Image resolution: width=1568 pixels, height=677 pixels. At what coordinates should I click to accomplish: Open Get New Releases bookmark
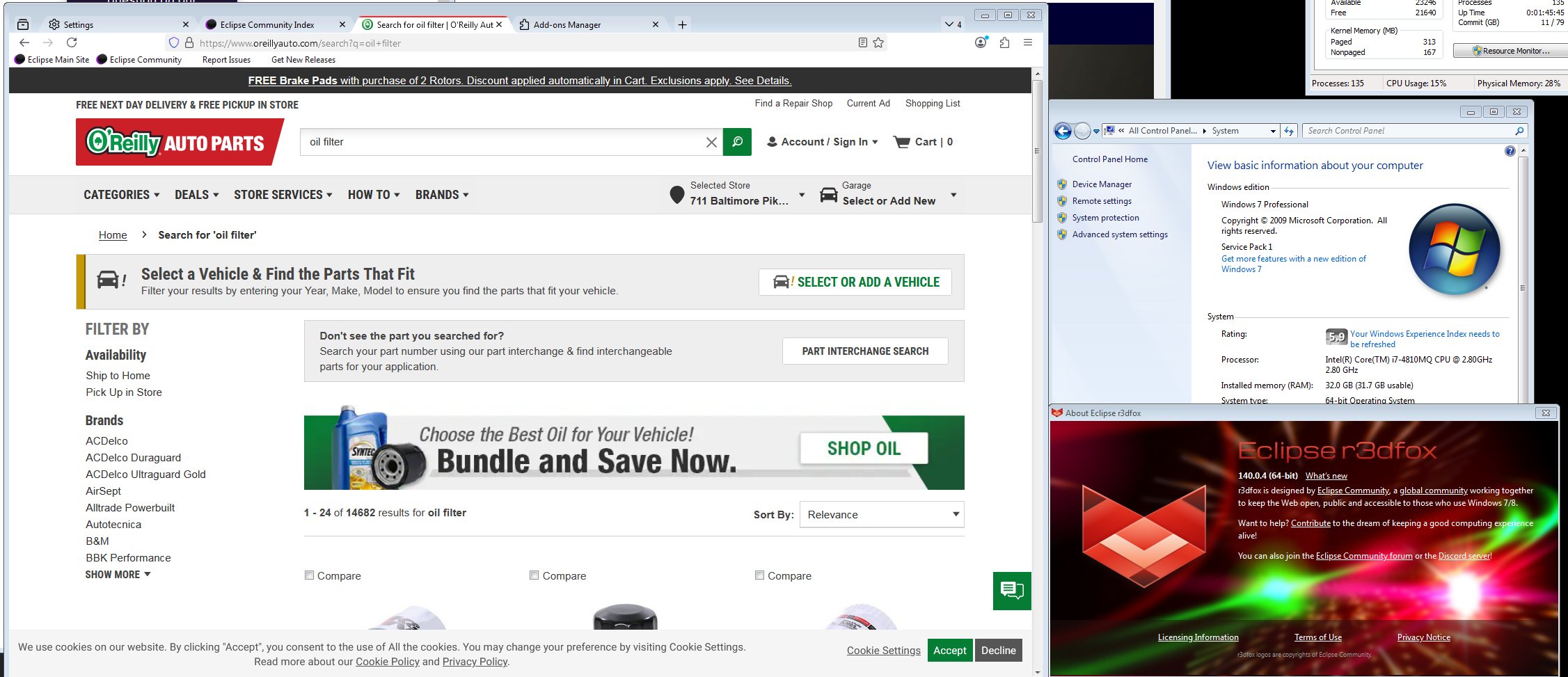[303, 60]
